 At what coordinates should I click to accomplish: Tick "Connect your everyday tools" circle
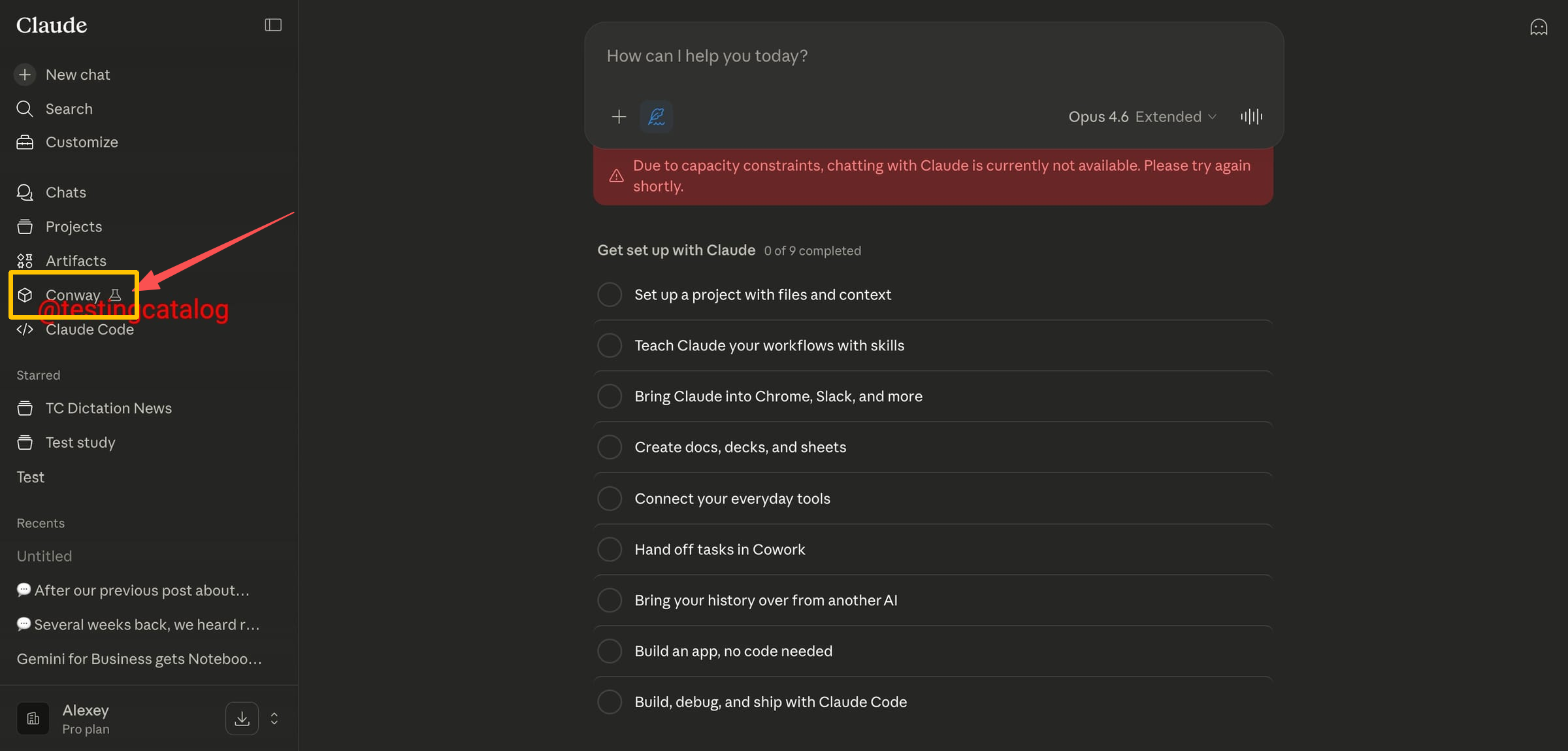610,499
